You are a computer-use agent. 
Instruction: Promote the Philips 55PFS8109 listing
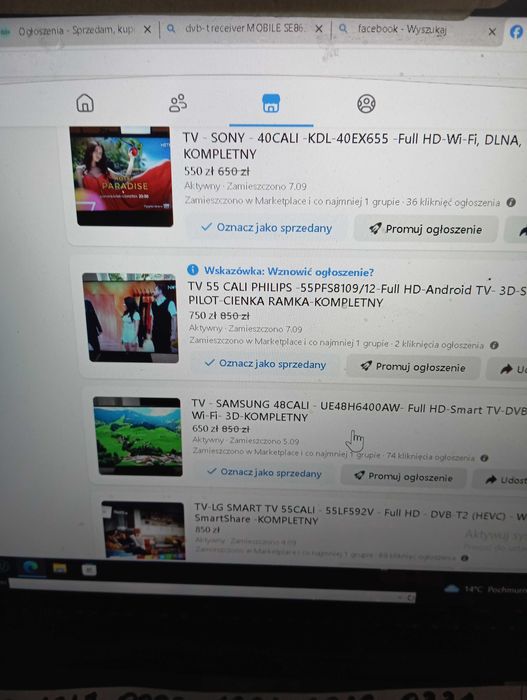(413, 367)
